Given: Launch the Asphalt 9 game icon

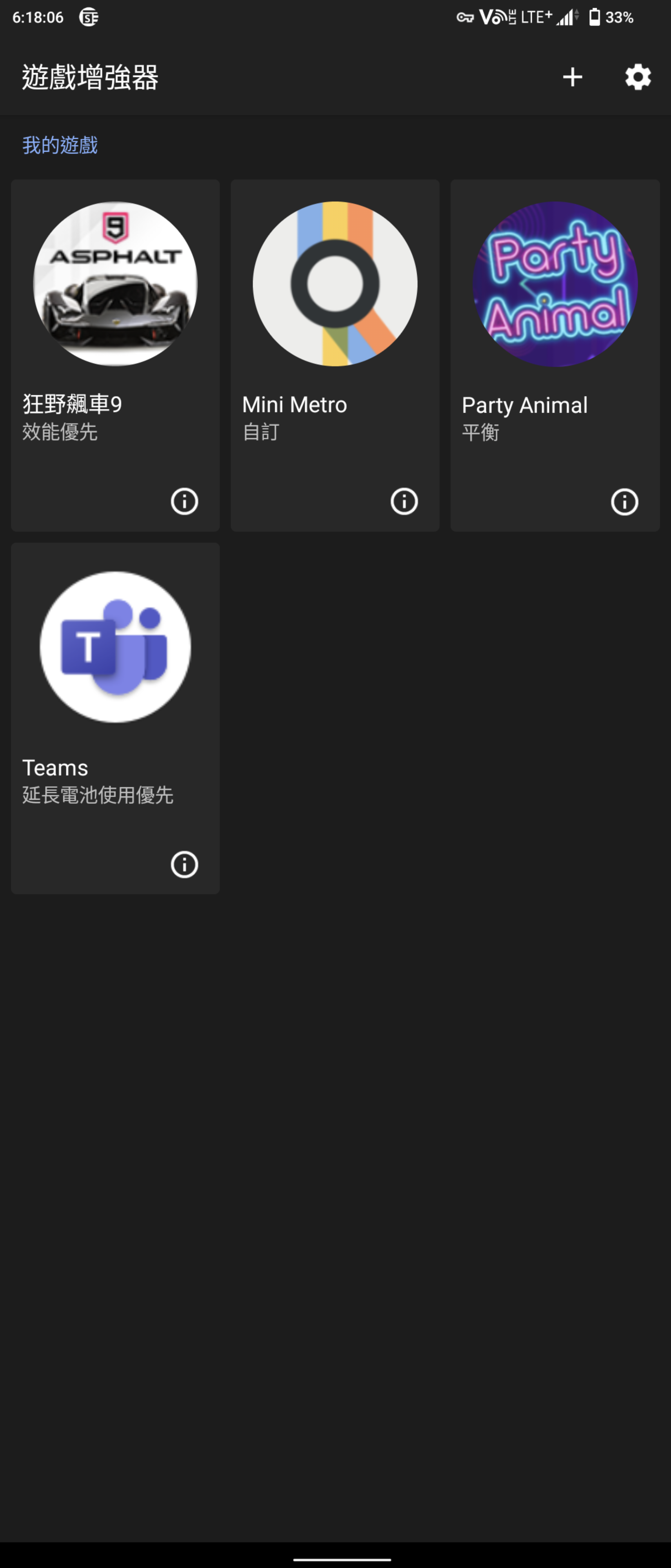Looking at the screenshot, I should tap(115, 284).
